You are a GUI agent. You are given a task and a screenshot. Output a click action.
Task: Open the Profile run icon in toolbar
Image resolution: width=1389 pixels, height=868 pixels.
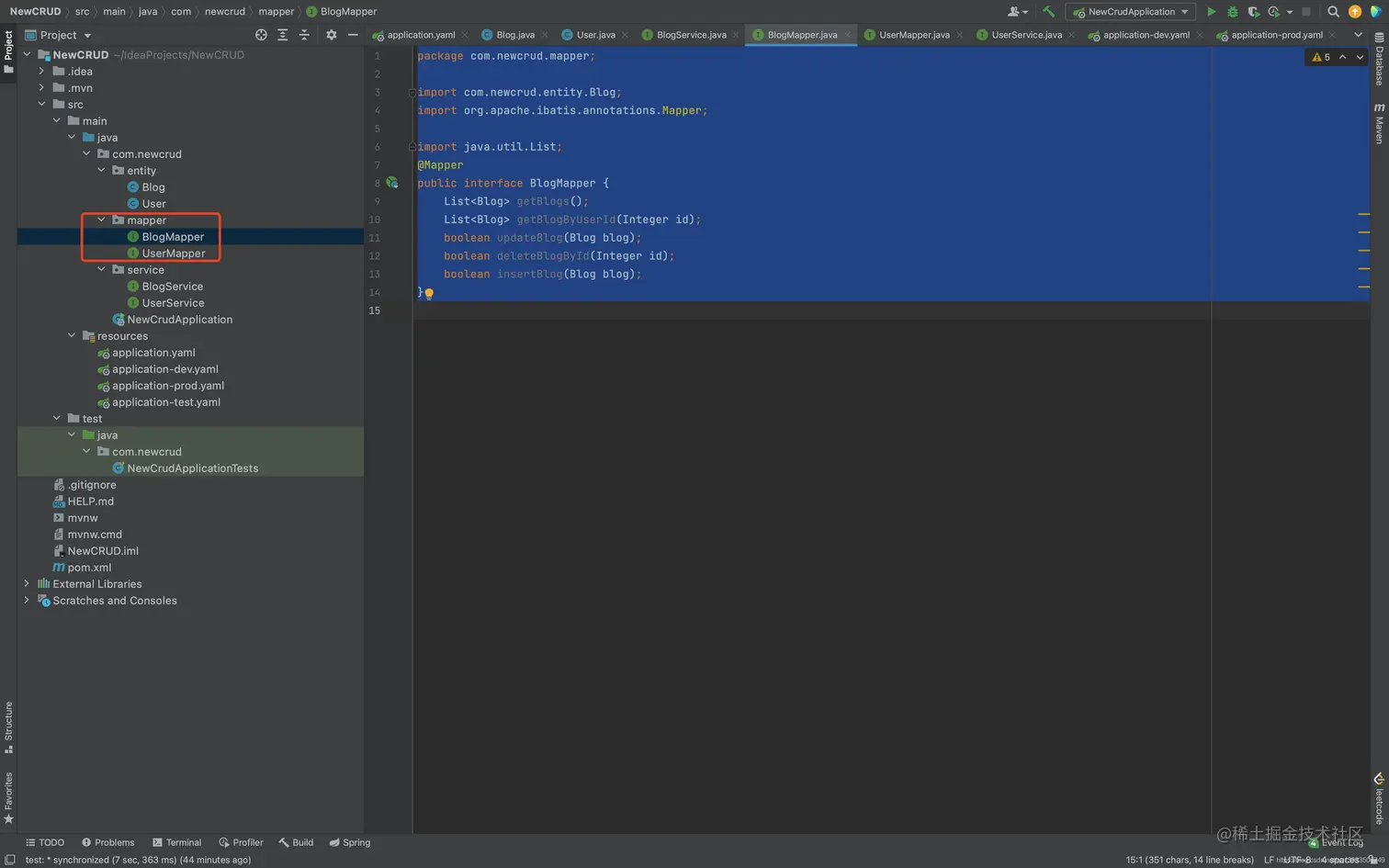tap(1274, 12)
